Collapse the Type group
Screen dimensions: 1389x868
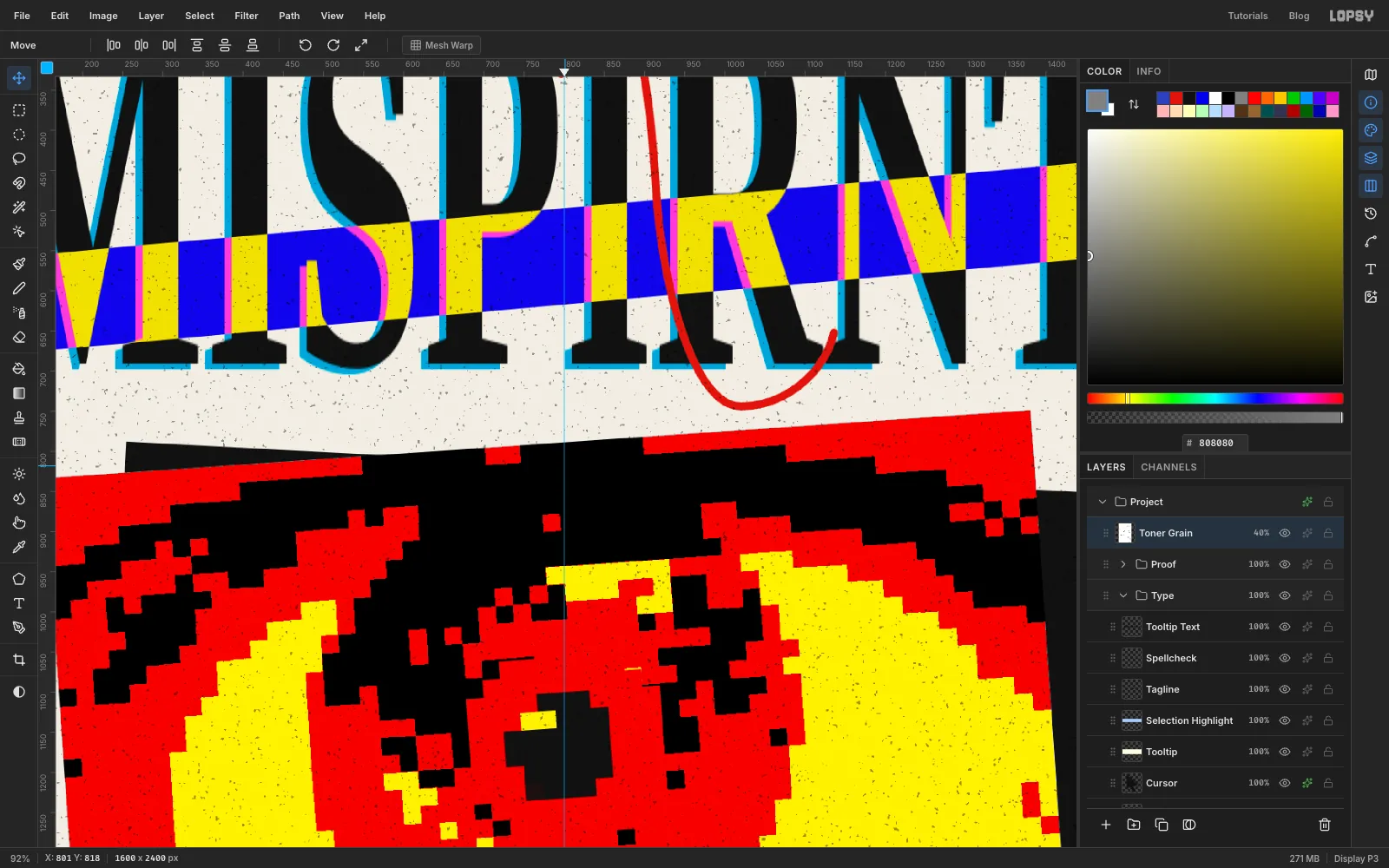coord(1123,595)
